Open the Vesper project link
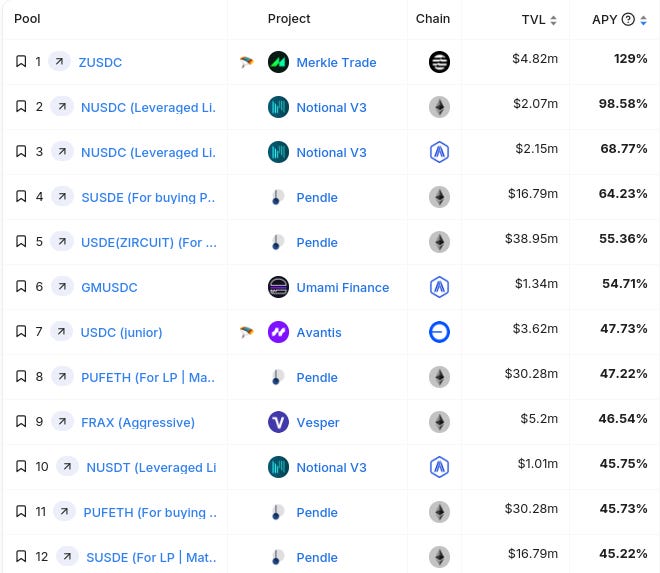The width and height of the screenshot is (660, 573). (318, 423)
